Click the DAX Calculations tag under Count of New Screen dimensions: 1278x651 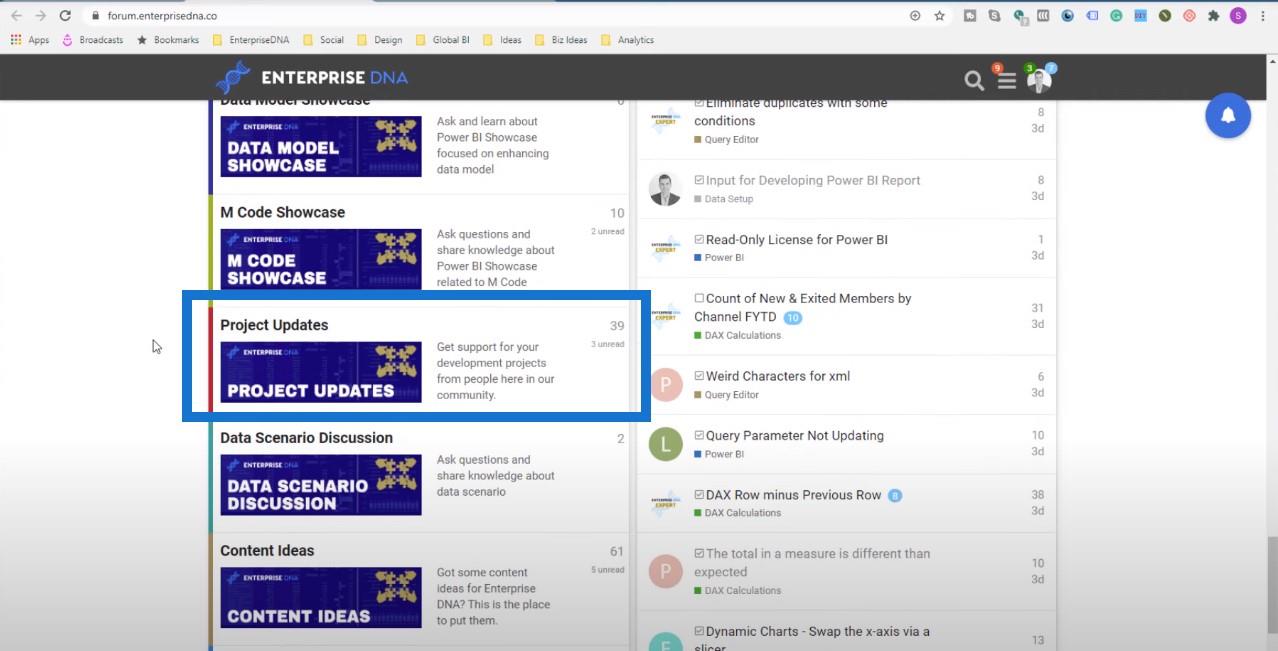(738, 336)
